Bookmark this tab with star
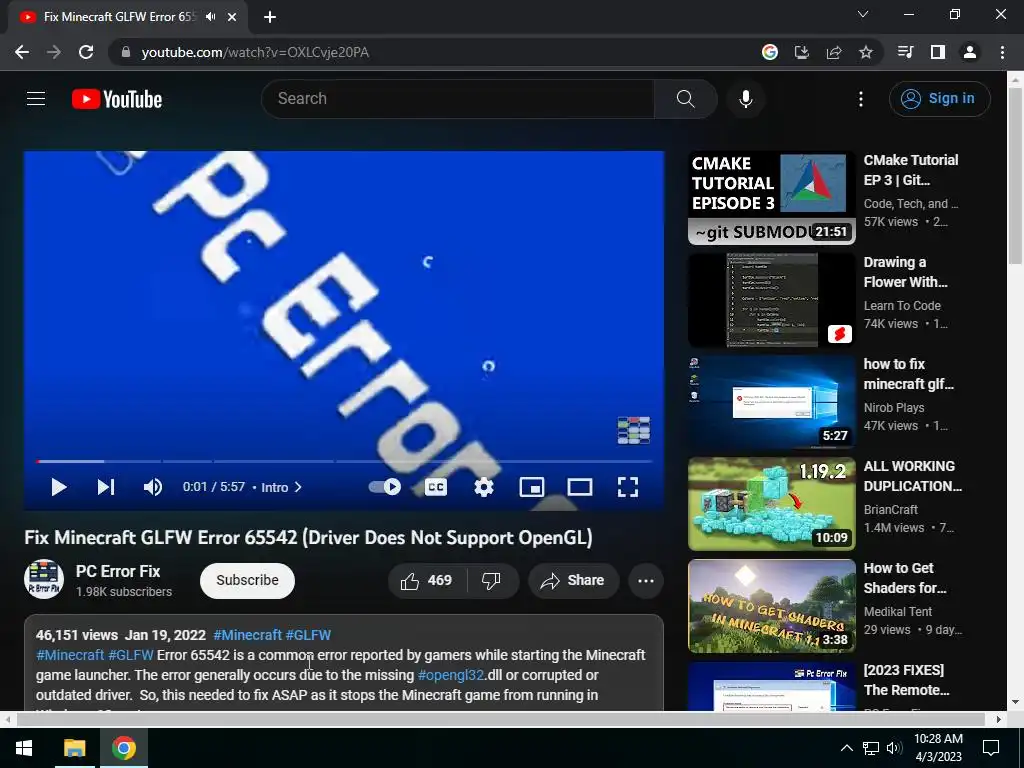This screenshot has width=1024, height=768. pyautogui.click(x=866, y=52)
